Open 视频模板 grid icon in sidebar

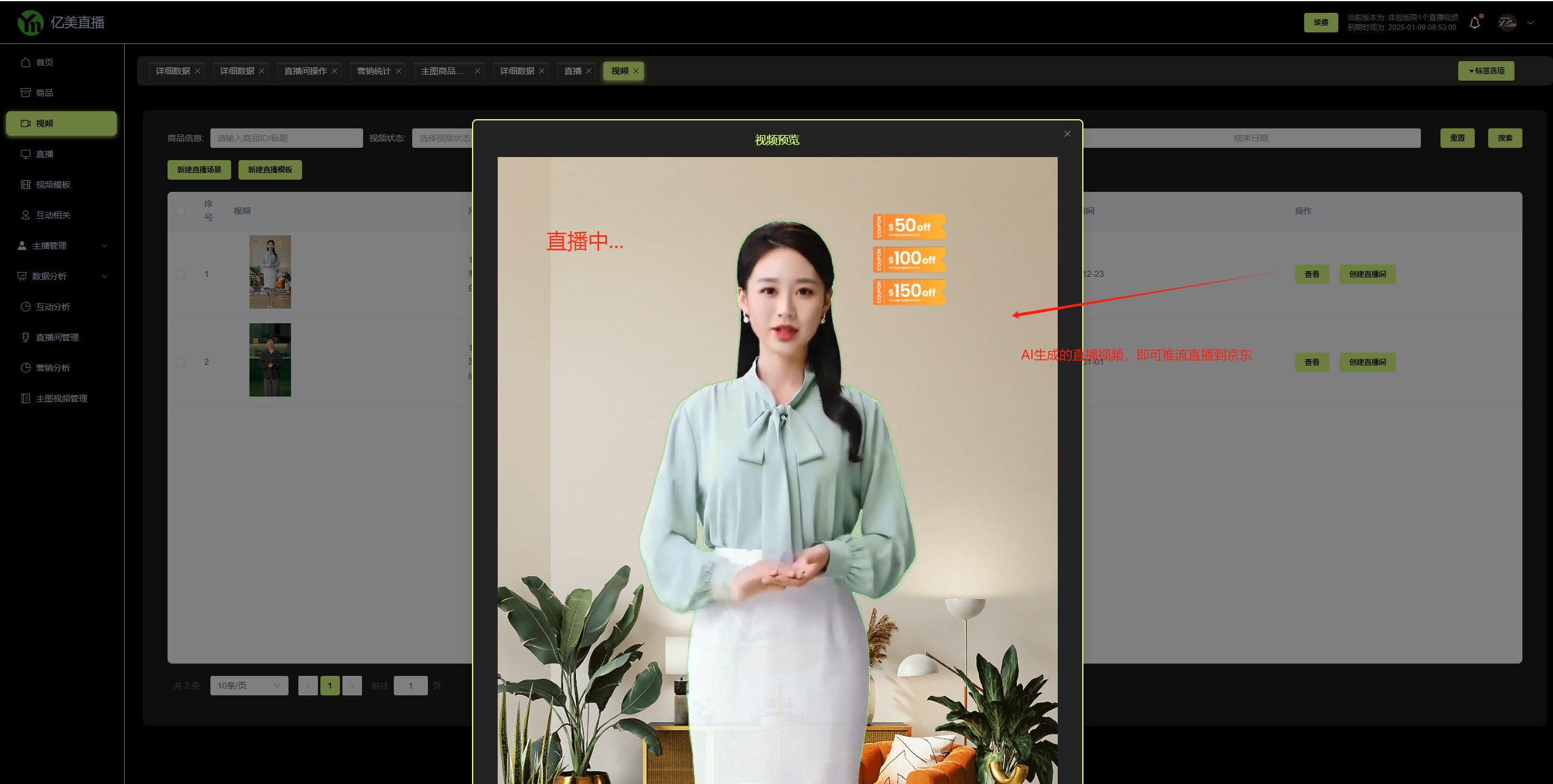26,185
